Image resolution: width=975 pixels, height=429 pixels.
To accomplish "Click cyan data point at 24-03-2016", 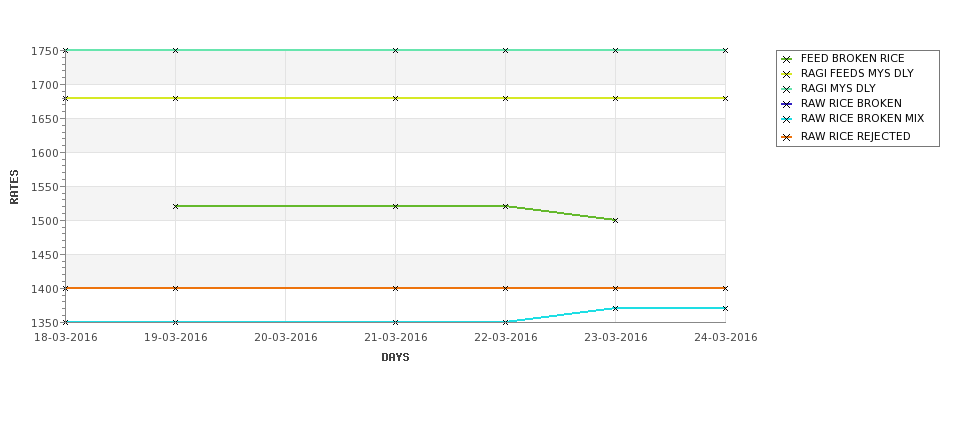I will point(725,308).
